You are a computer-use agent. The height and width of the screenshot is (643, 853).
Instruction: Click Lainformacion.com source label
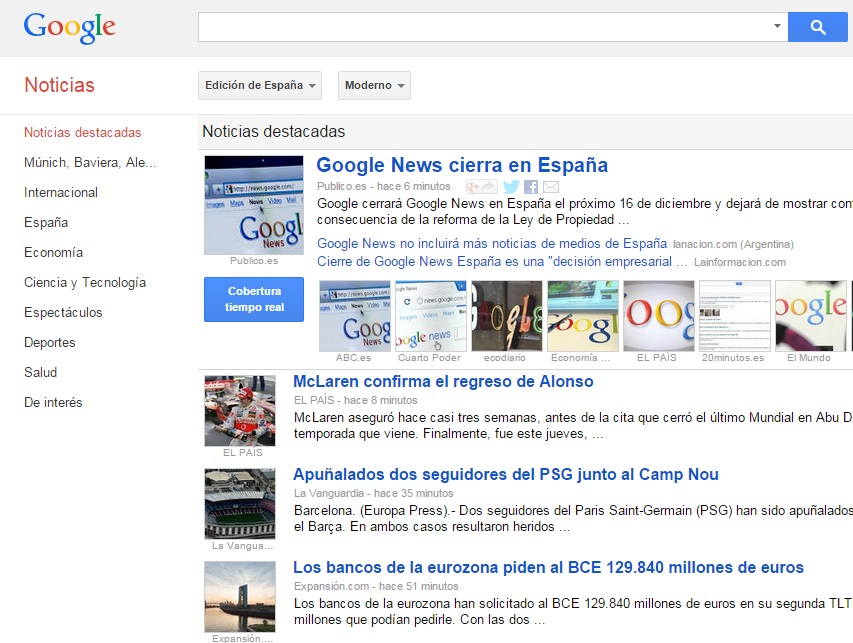(x=740, y=262)
